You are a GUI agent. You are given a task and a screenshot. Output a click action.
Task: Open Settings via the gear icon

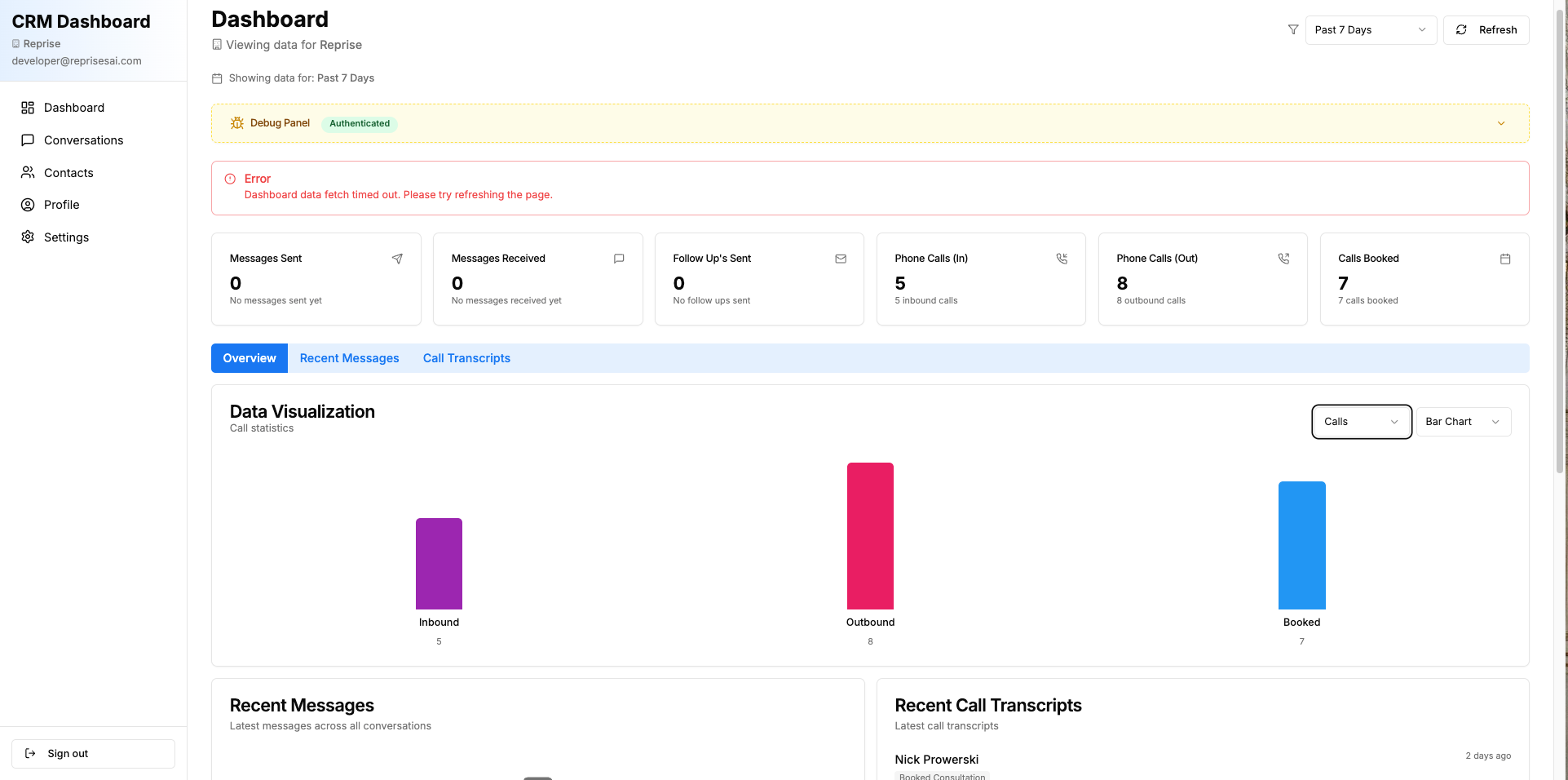pos(28,237)
